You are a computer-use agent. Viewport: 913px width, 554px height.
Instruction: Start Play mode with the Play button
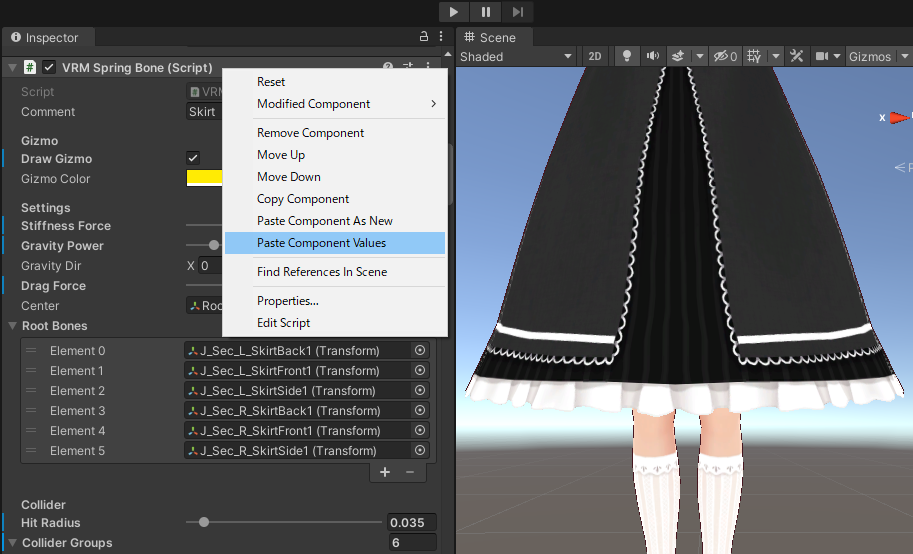[454, 12]
